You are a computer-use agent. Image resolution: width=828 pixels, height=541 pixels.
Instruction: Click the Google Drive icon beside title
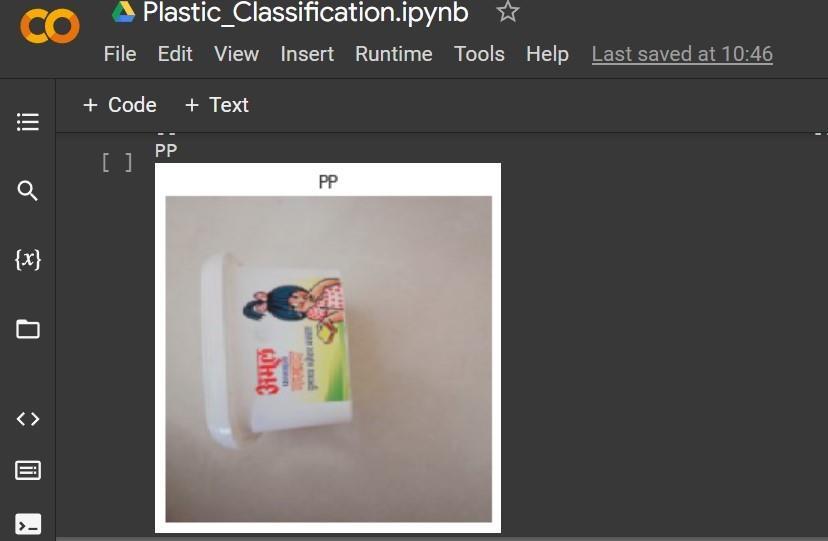124,12
